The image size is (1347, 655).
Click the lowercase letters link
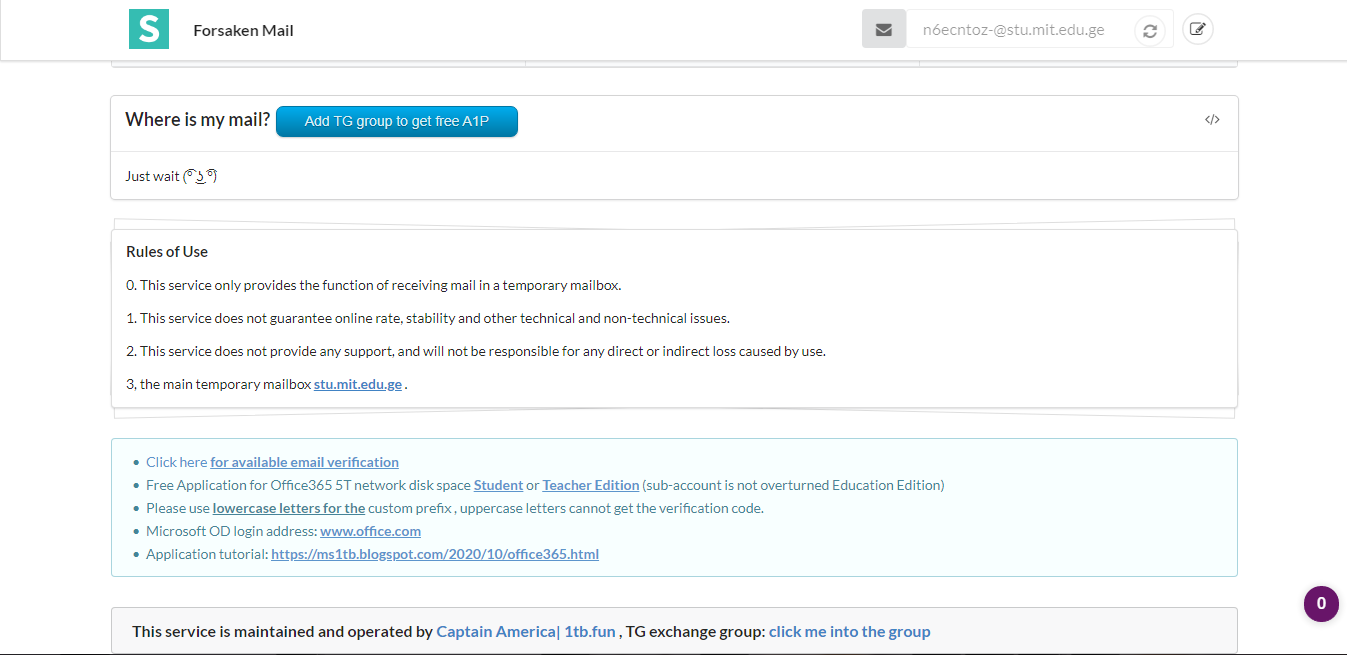[x=289, y=508]
